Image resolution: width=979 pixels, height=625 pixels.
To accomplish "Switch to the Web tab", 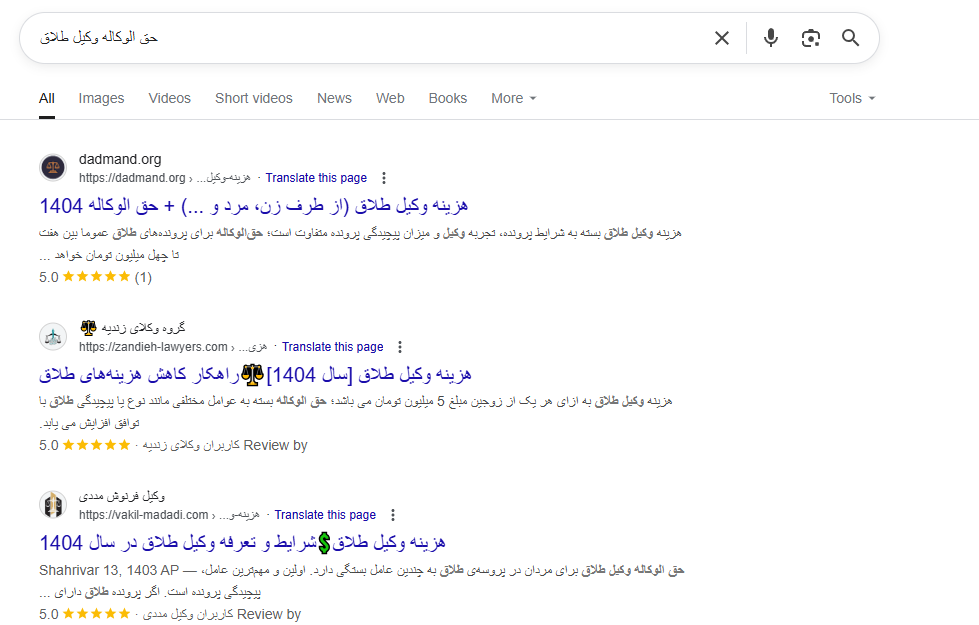I will pyautogui.click(x=390, y=99).
